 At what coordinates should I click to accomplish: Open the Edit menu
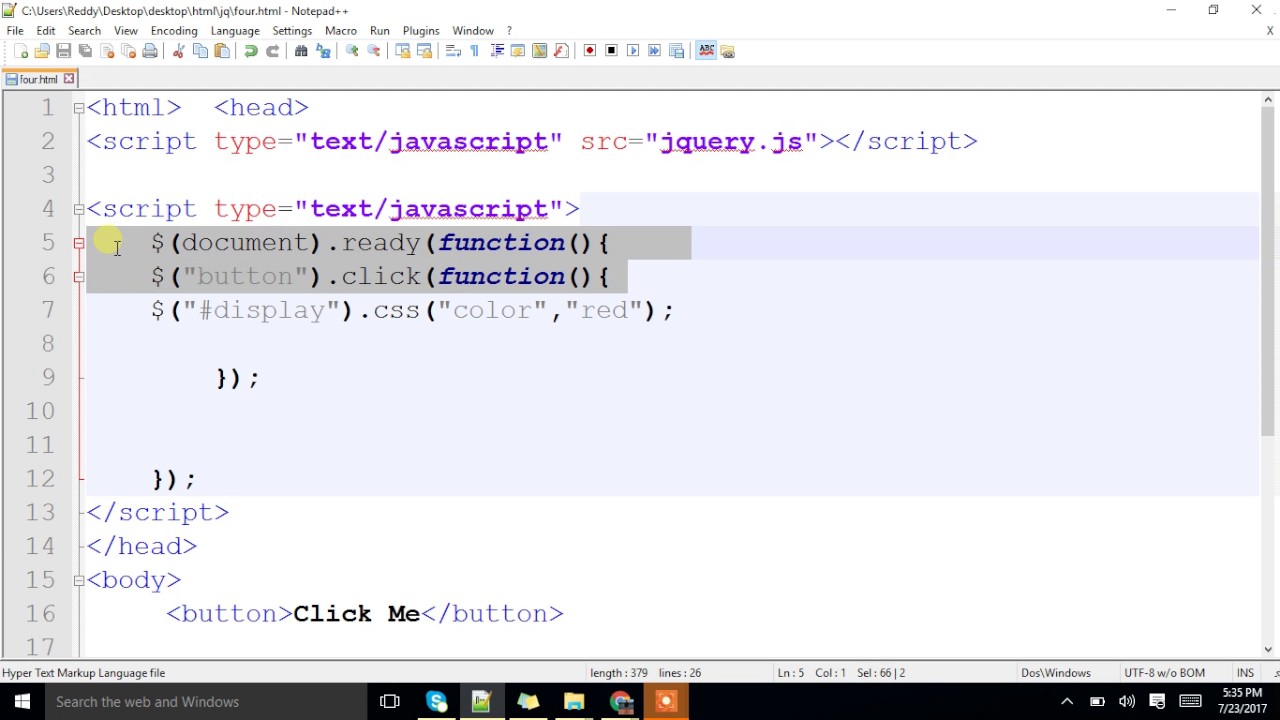coord(46,31)
